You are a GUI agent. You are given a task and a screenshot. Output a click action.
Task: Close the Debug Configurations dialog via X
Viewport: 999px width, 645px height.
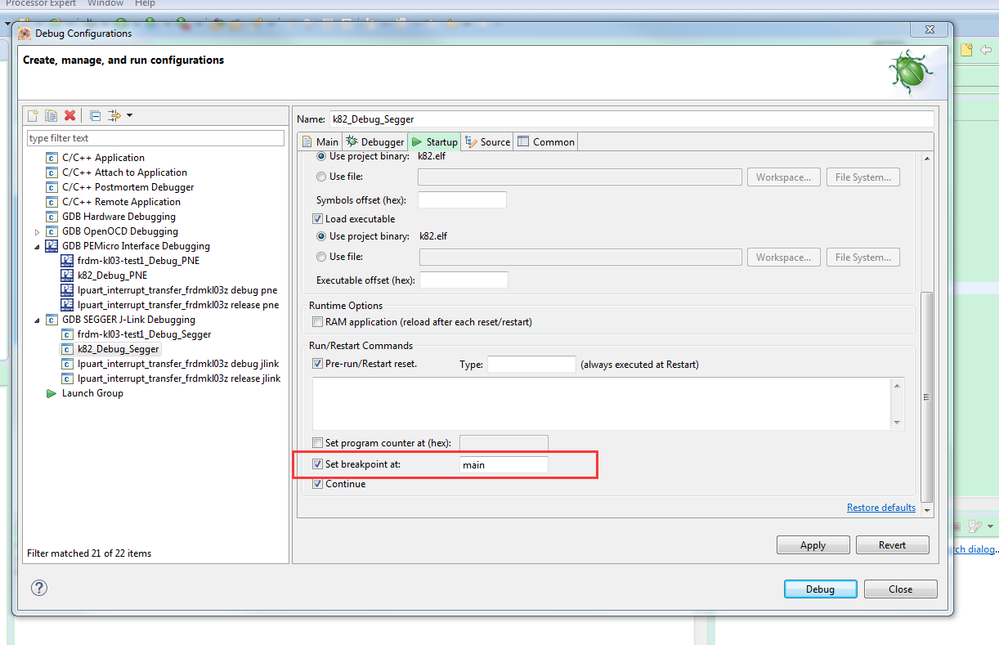tap(930, 29)
